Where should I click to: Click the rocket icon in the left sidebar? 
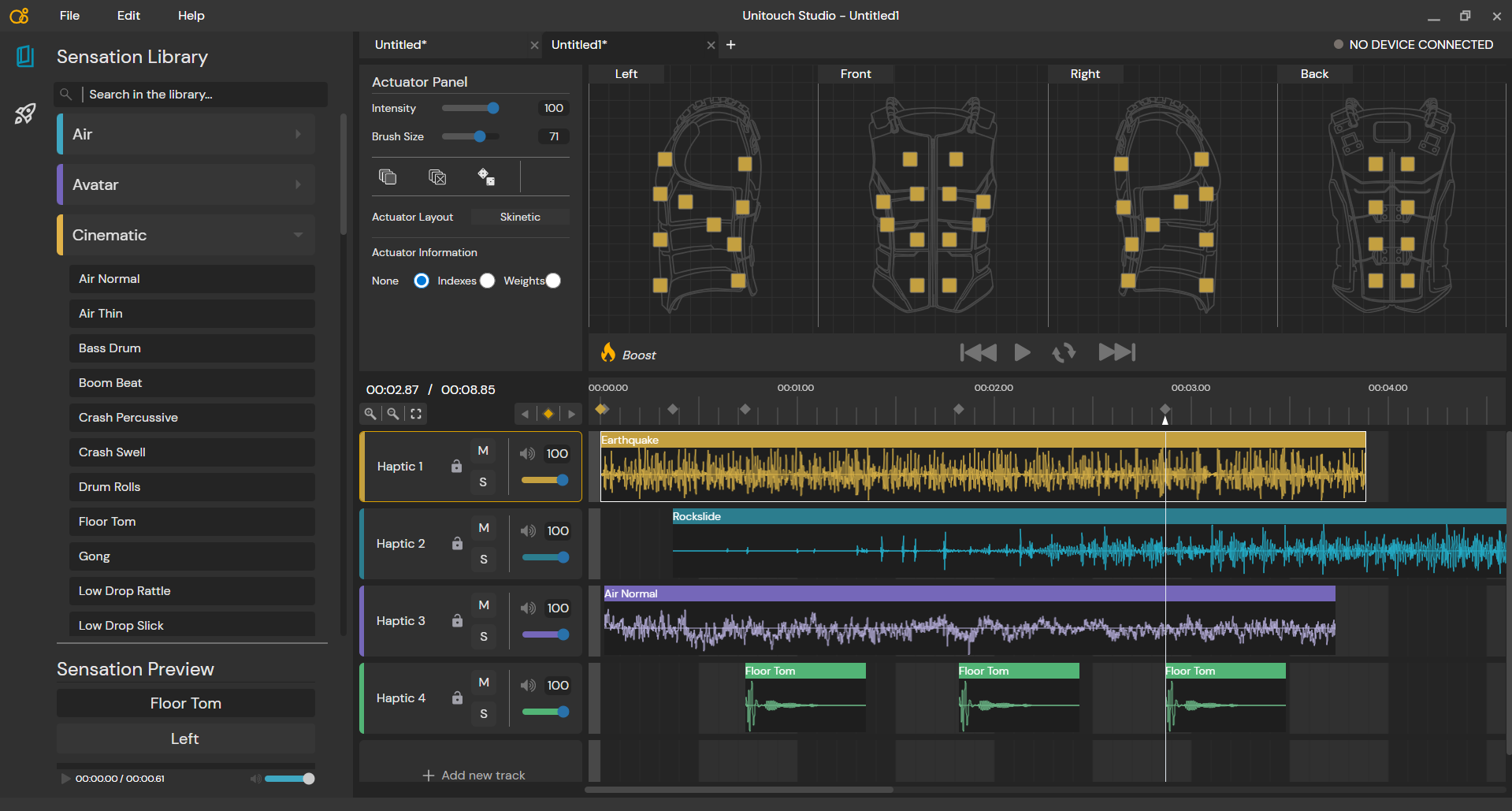click(25, 114)
